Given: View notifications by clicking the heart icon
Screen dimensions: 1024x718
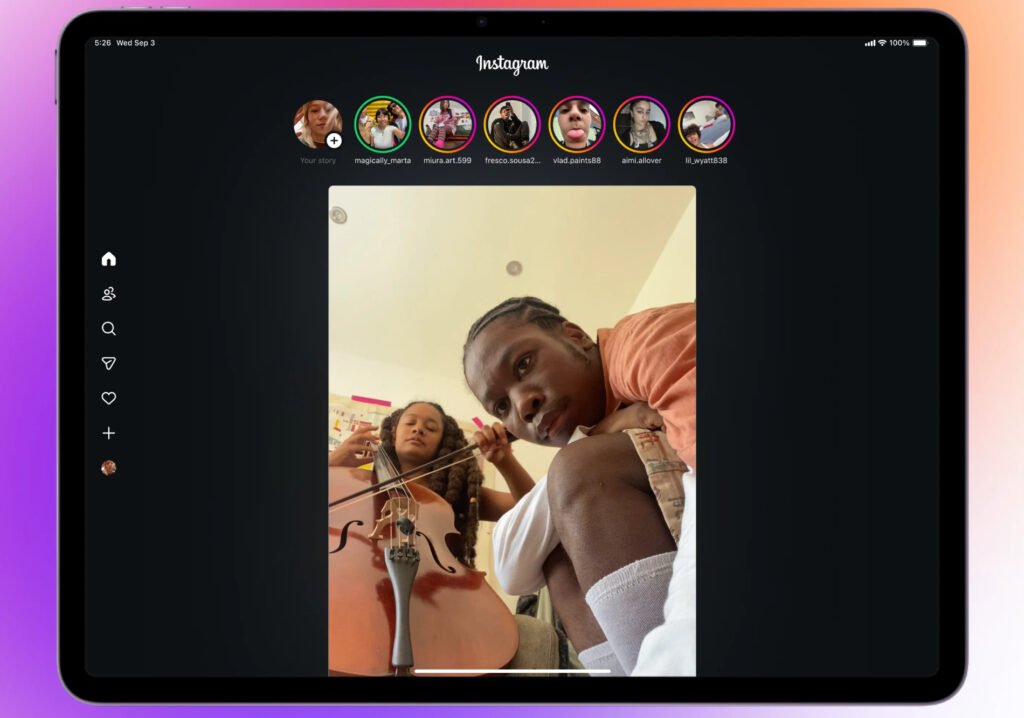Looking at the screenshot, I should click(x=109, y=398).
